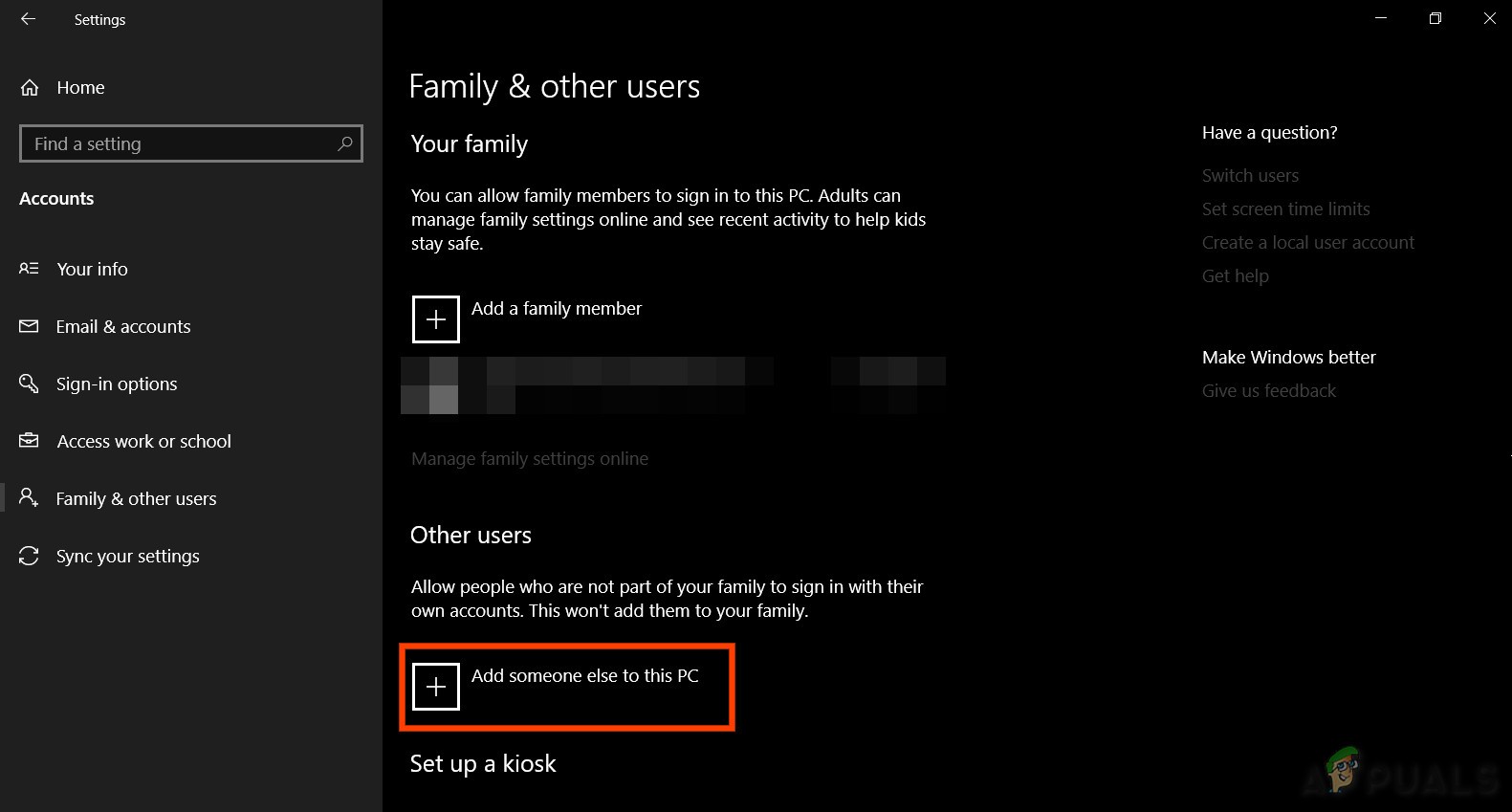Viewport: 1512px width, 812px height.
Task: Click Set screen time limits link
Action: (1285, 209)
